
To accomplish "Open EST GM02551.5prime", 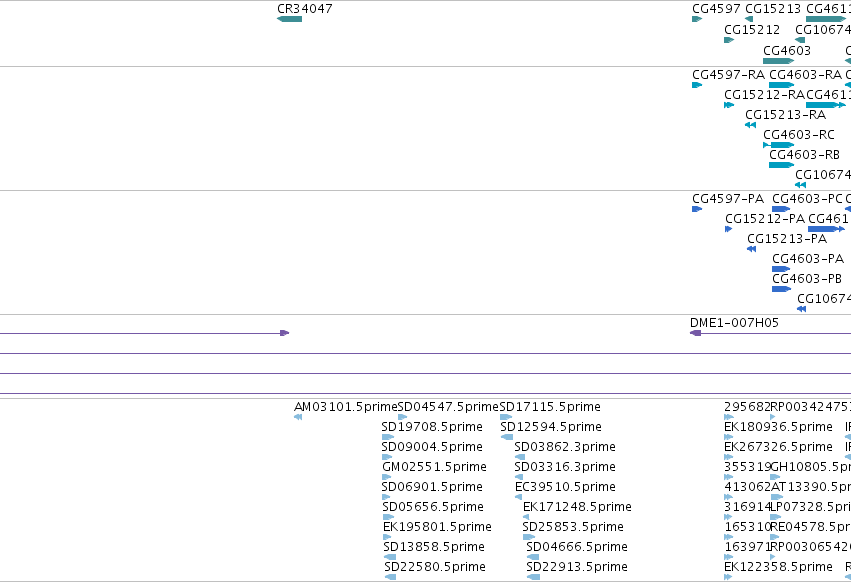I will coord(386,477).
